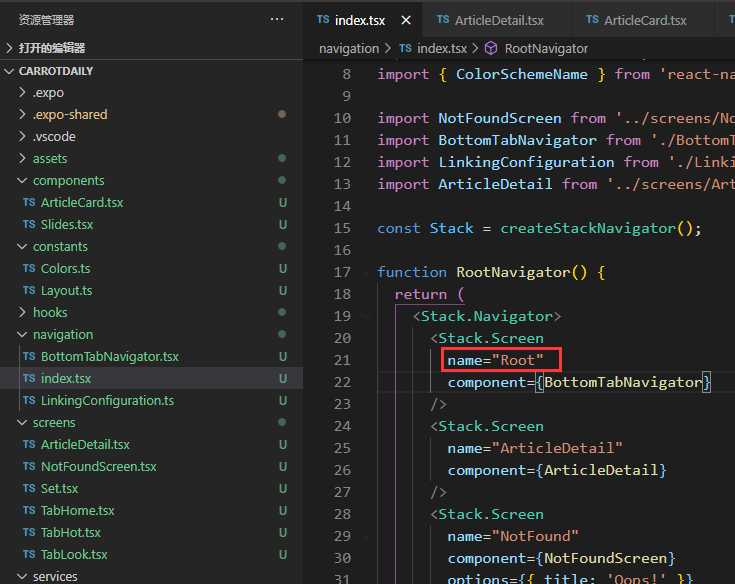The image size is (735, 584).
Task: Open BottomTabNavigator.tsx file
Action: [110, 357]
